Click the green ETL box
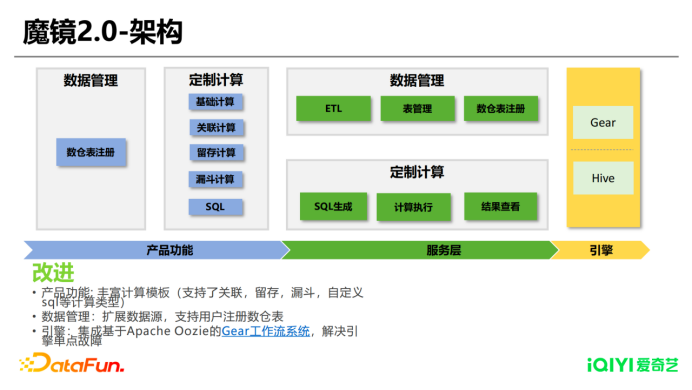Screen dimensions: 692x390 pyautogui.click(x=333, y=109)
